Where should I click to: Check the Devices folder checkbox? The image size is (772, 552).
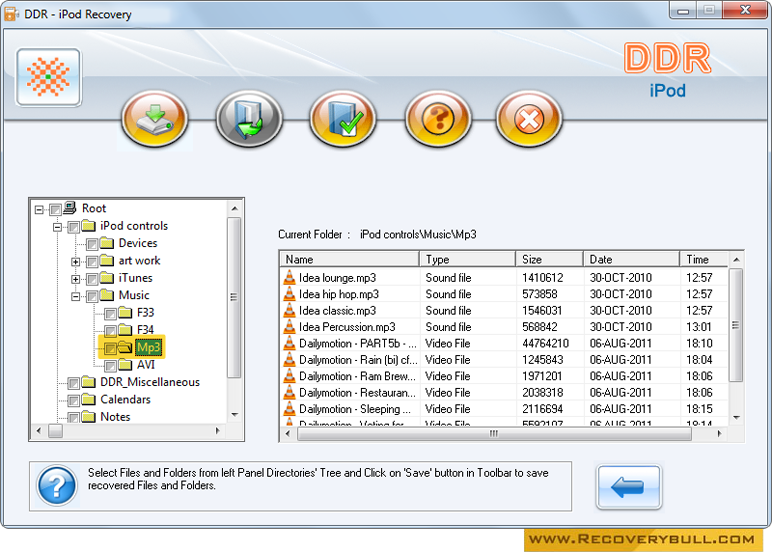point(92,244)
